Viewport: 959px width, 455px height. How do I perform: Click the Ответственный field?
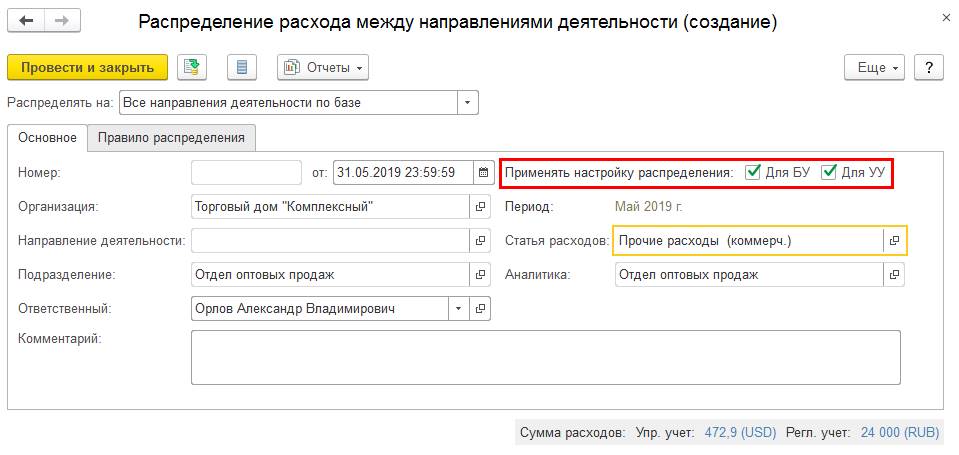(x=320, y=309)
